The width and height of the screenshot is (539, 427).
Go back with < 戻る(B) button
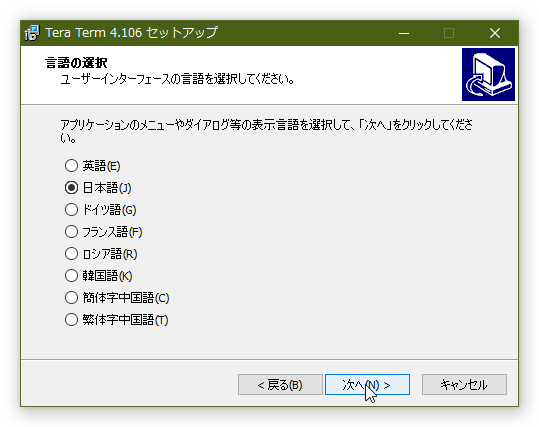tap(280, 385)
